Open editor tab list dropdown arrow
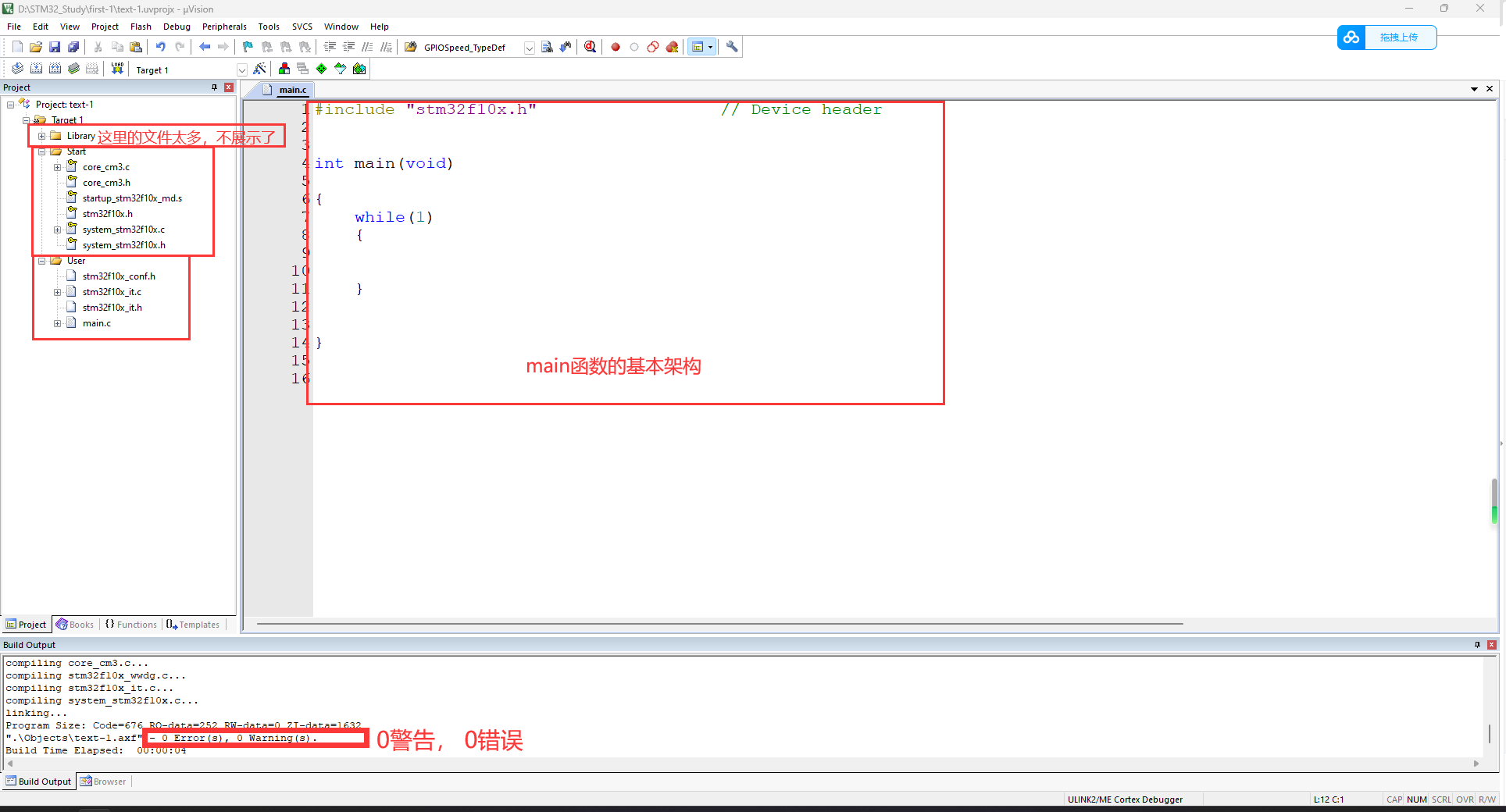The height and width of the screenshot is (812, 1506). (1474, 89)
